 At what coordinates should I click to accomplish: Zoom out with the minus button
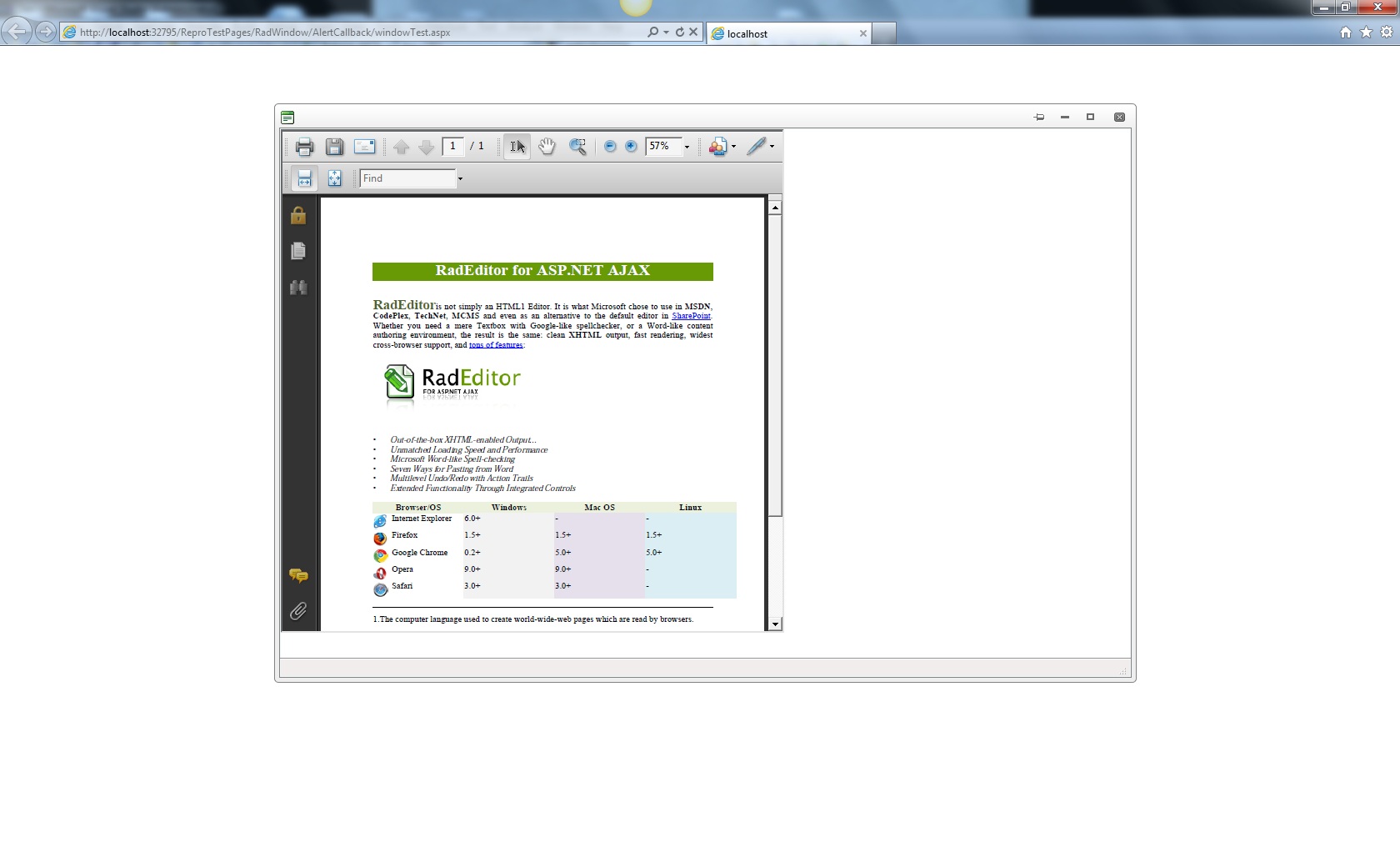coord(610,147)
